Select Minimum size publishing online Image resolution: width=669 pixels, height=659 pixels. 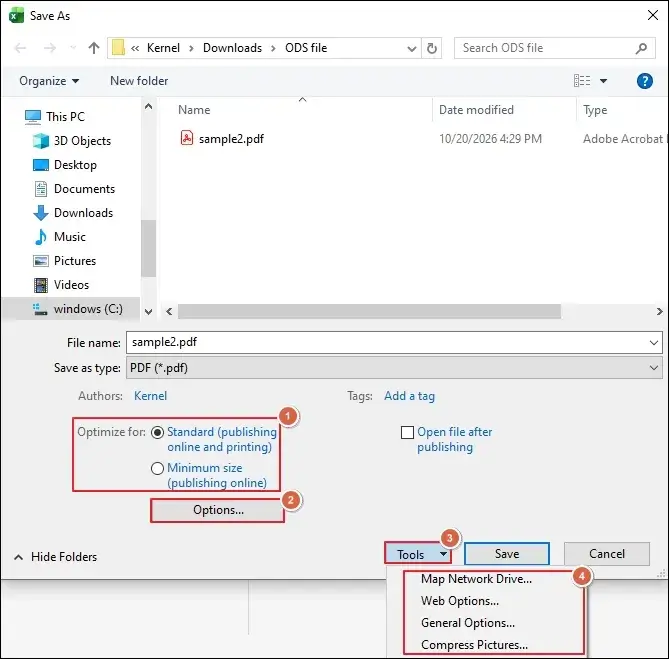pyautogui.click(x=157, y=468)
